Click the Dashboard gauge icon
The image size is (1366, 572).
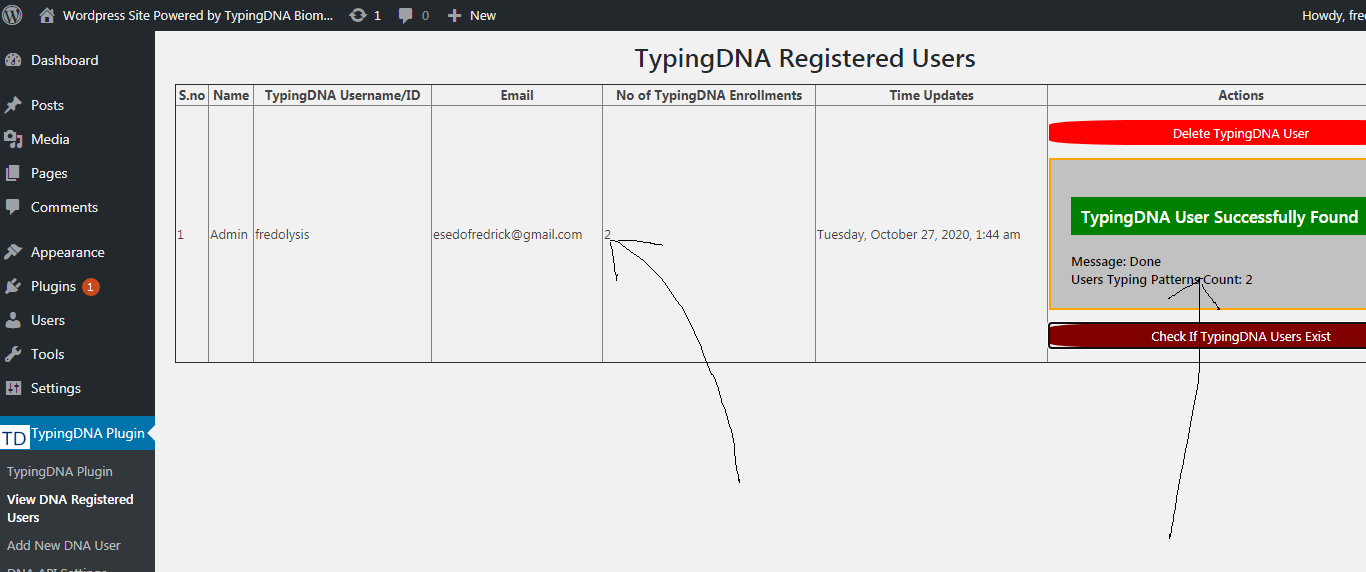coord(13,60)
